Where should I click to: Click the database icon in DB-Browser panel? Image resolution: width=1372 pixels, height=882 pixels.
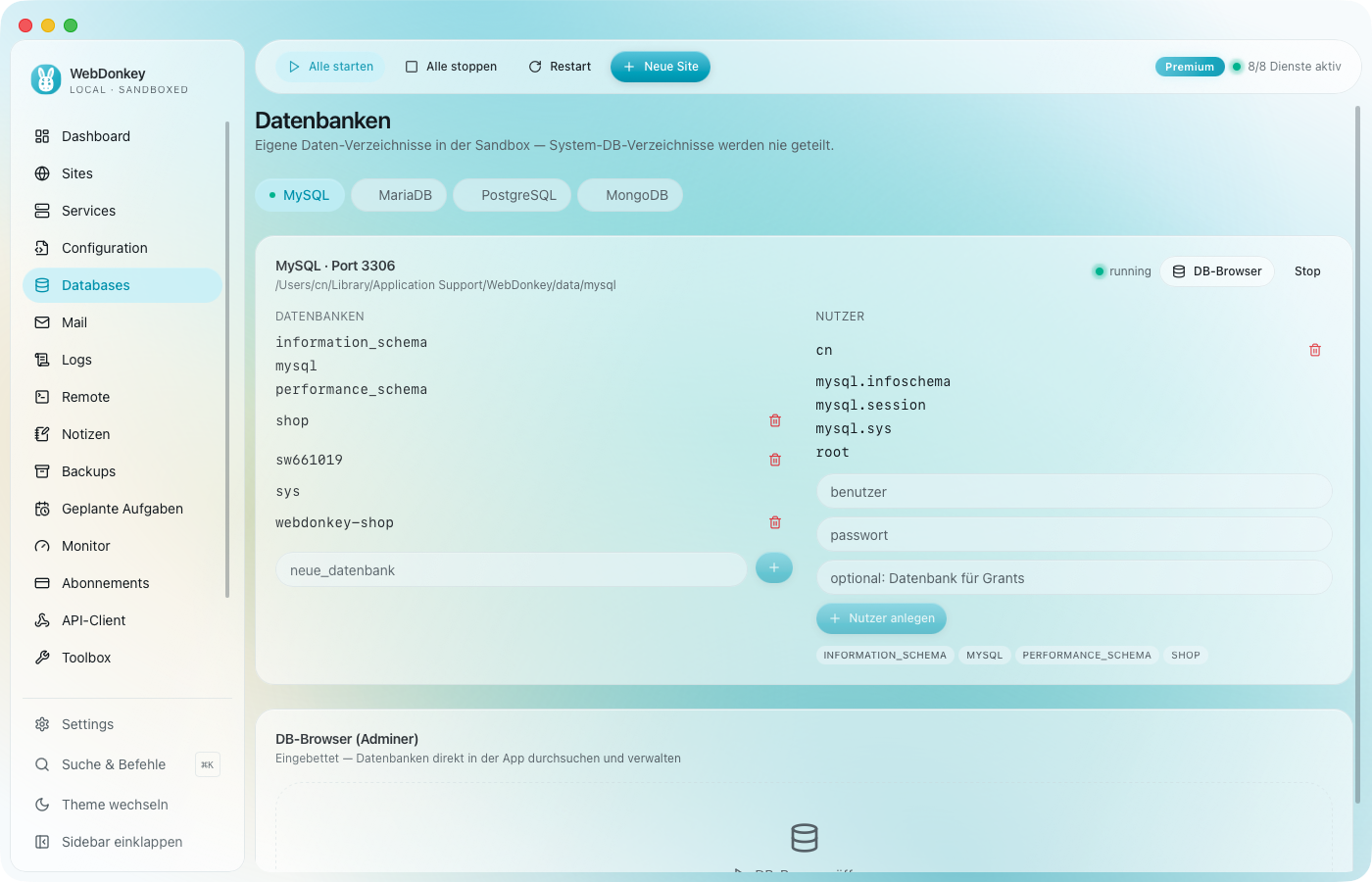click(x=805, y=838)
